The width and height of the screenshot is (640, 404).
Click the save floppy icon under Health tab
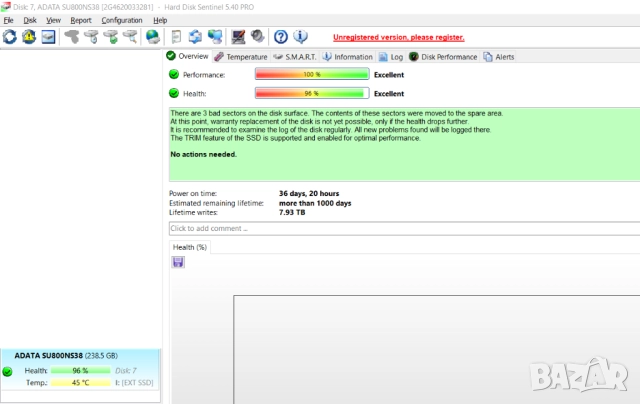pos(178,262)
